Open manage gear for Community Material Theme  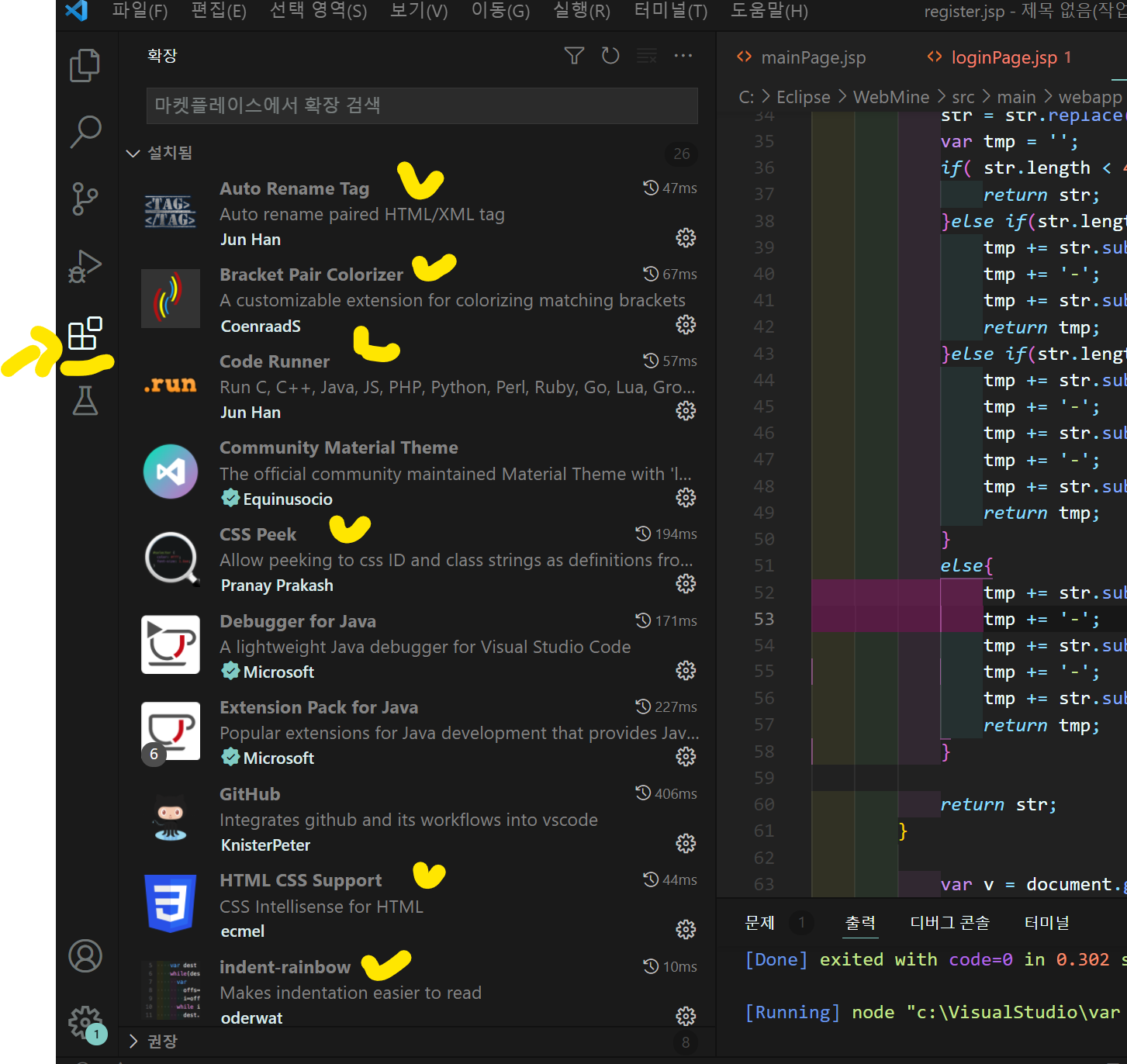point(686,497)
